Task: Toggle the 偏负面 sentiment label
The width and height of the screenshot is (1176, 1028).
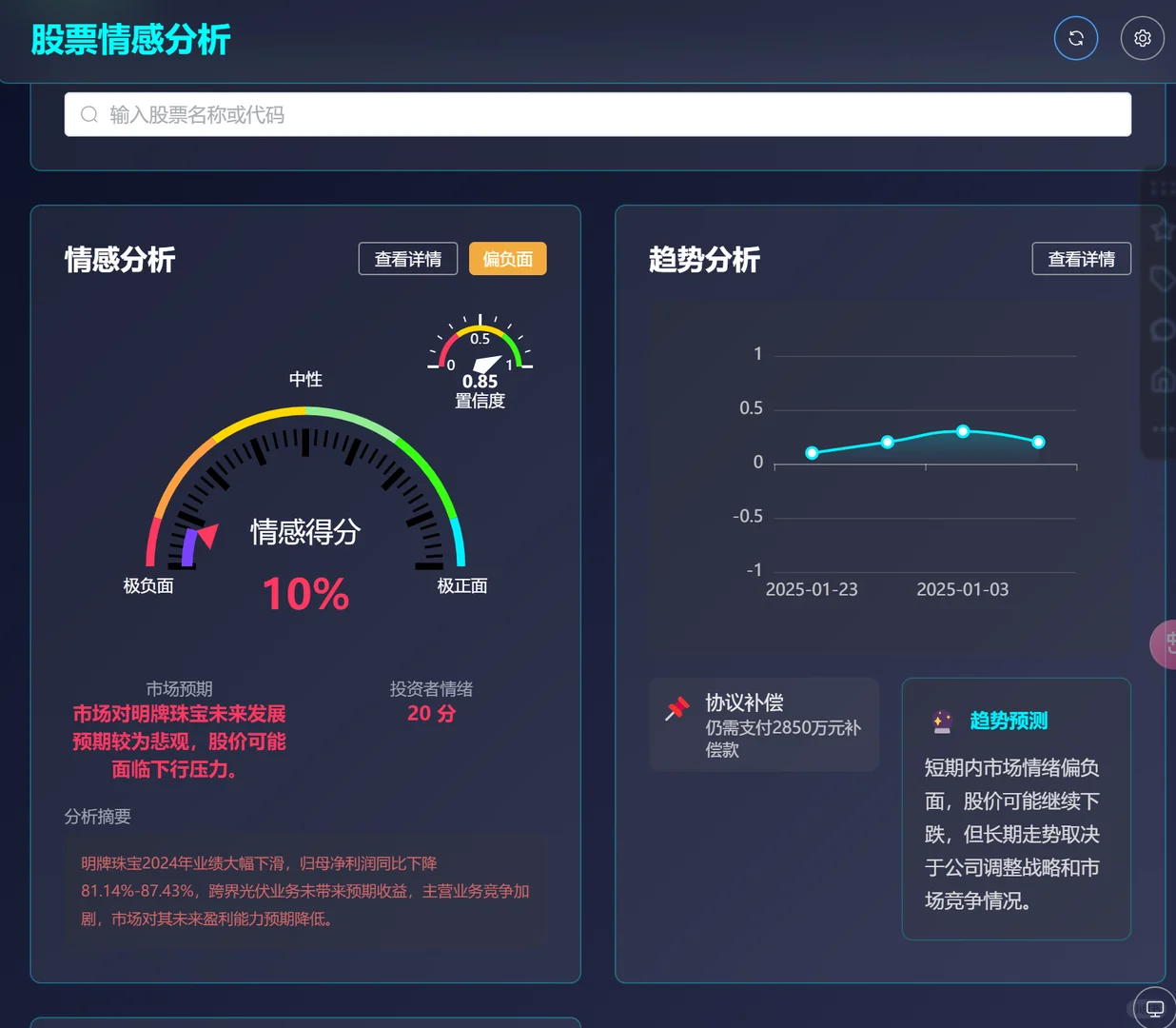Action: [x=507, y=258]
